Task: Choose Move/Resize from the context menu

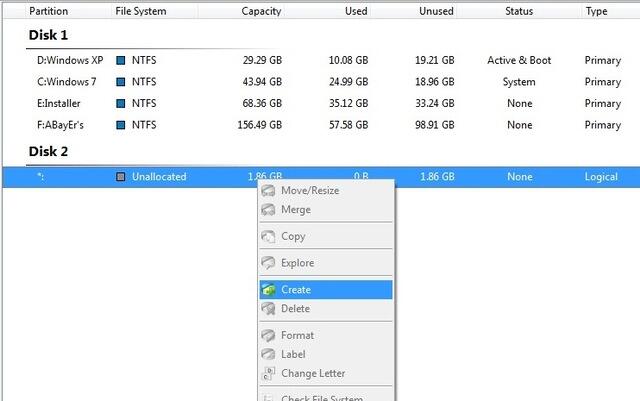Action: click(326, 190)
